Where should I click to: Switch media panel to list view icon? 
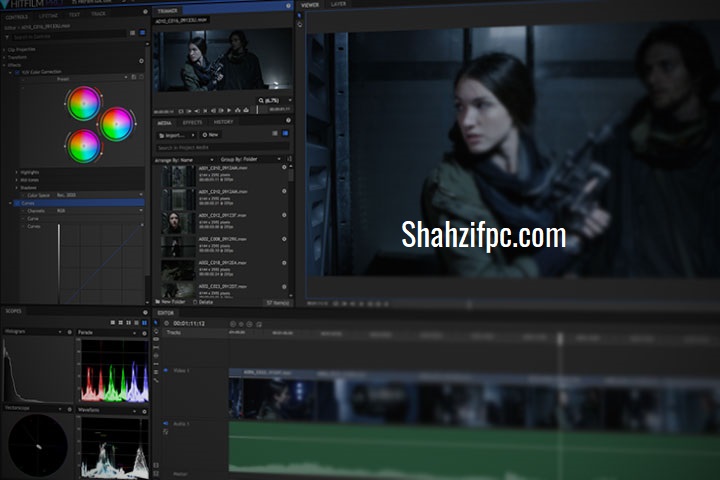(x=275, y=133)
